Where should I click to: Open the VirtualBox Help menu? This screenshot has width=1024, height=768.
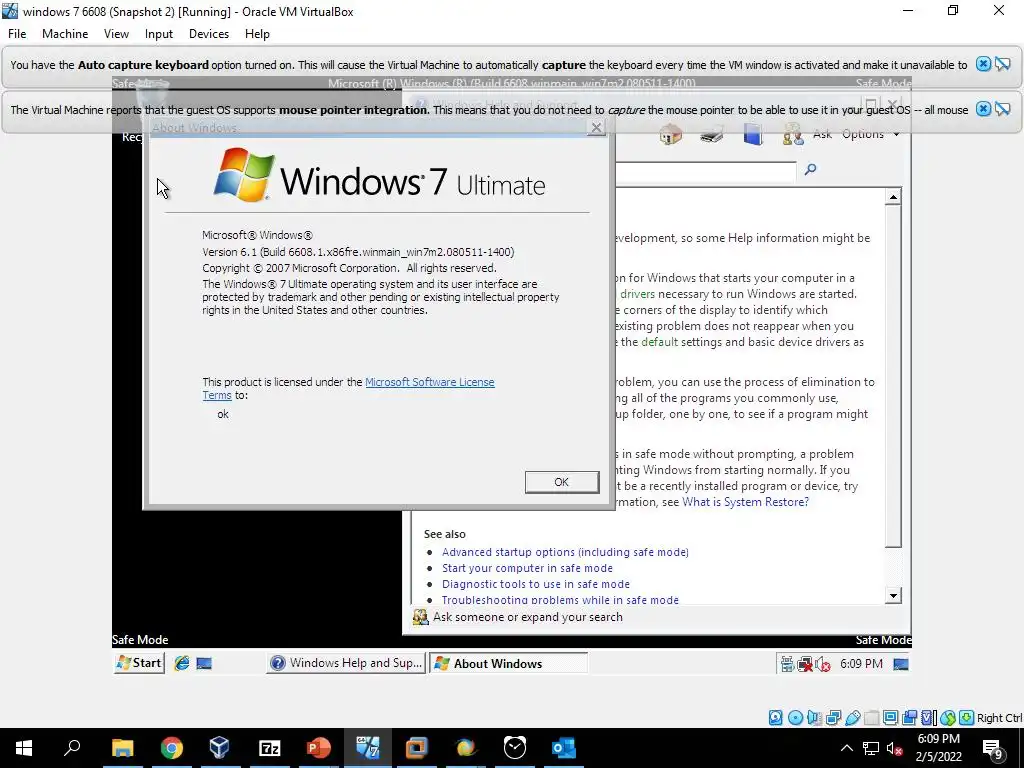click(x=257, y=34)
